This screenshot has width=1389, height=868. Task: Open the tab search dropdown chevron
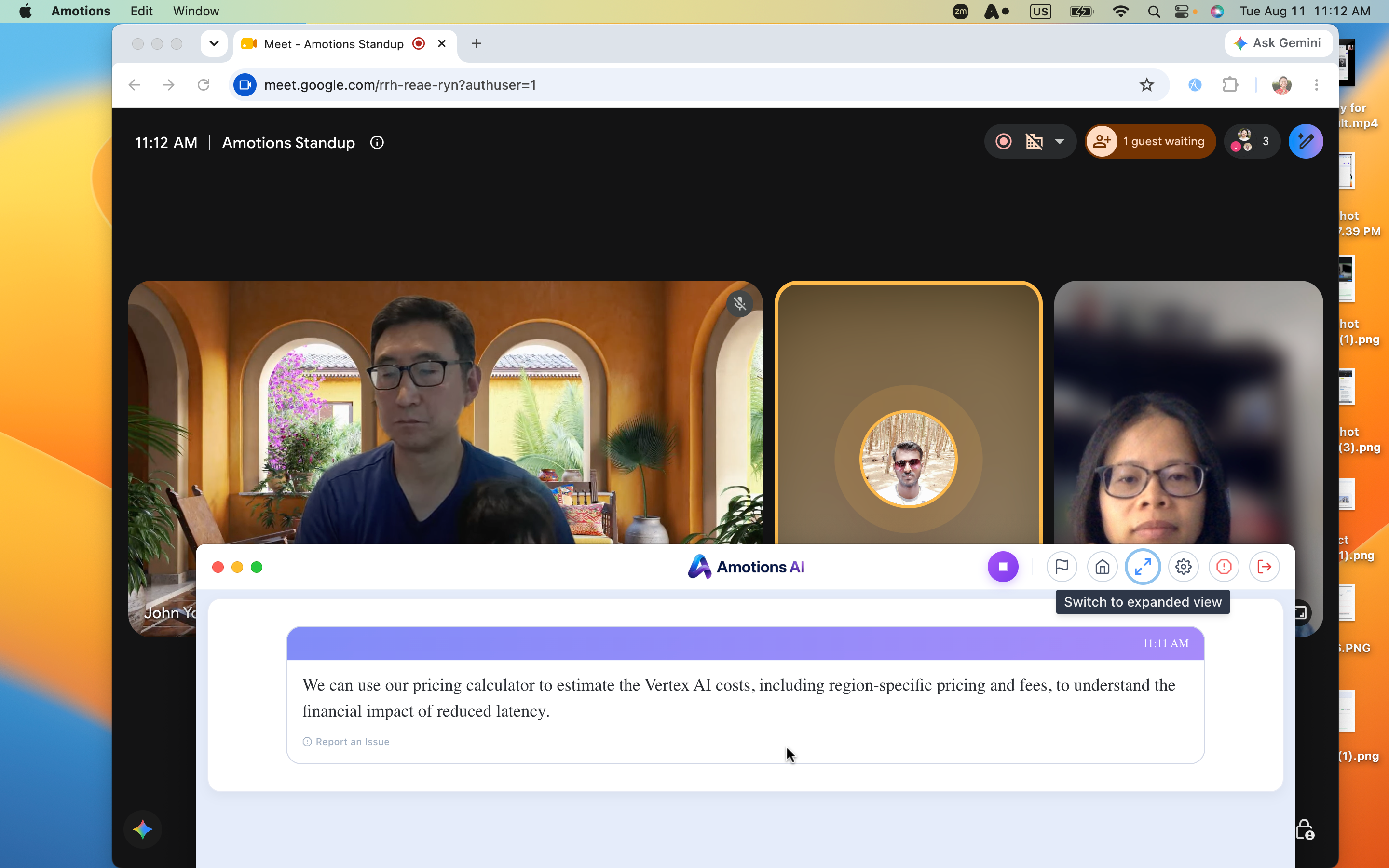pos(214,43)
